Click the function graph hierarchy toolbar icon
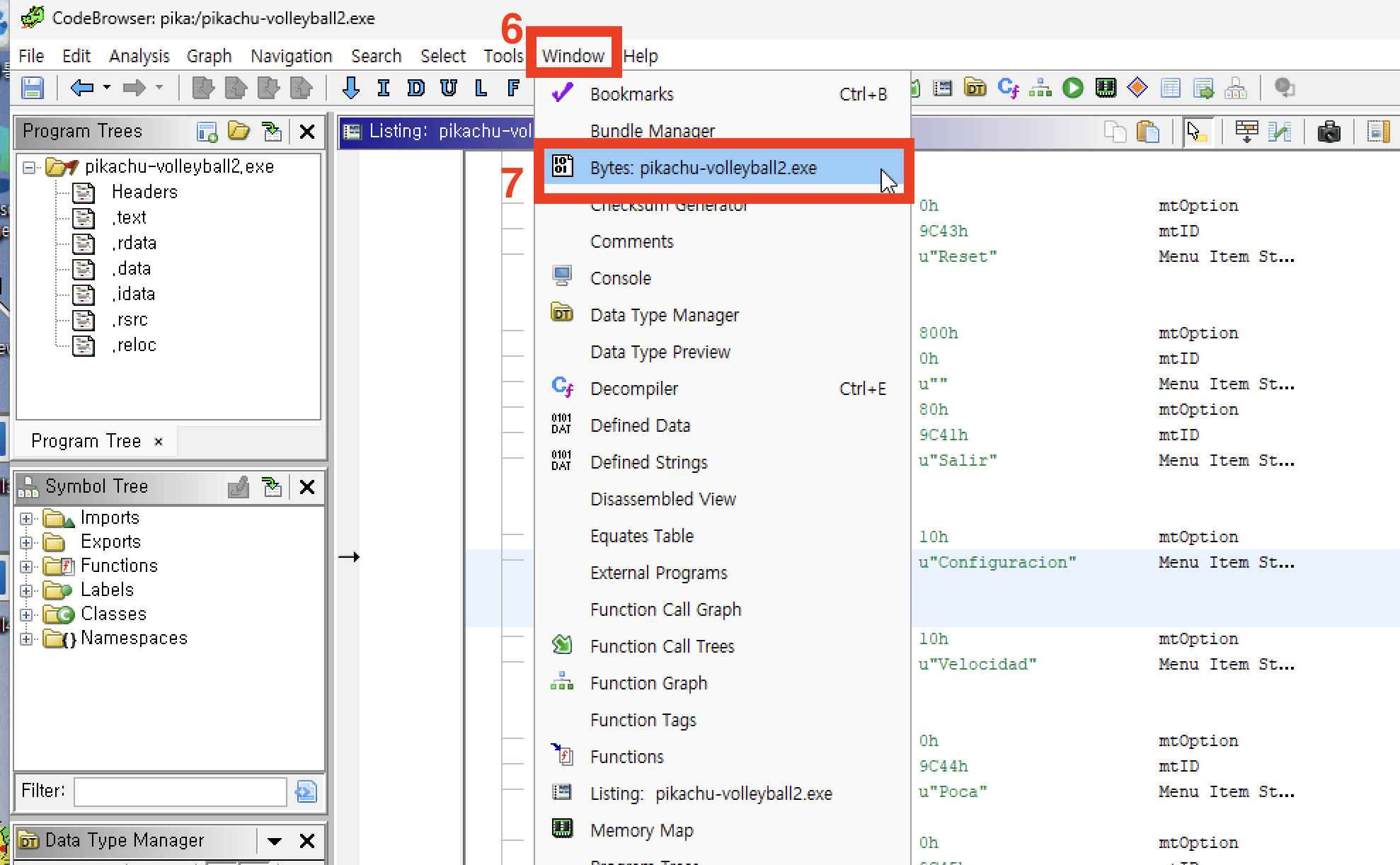Image resolution: width=1400 pixels, height=865 pixels. (x=1040, y=88)
